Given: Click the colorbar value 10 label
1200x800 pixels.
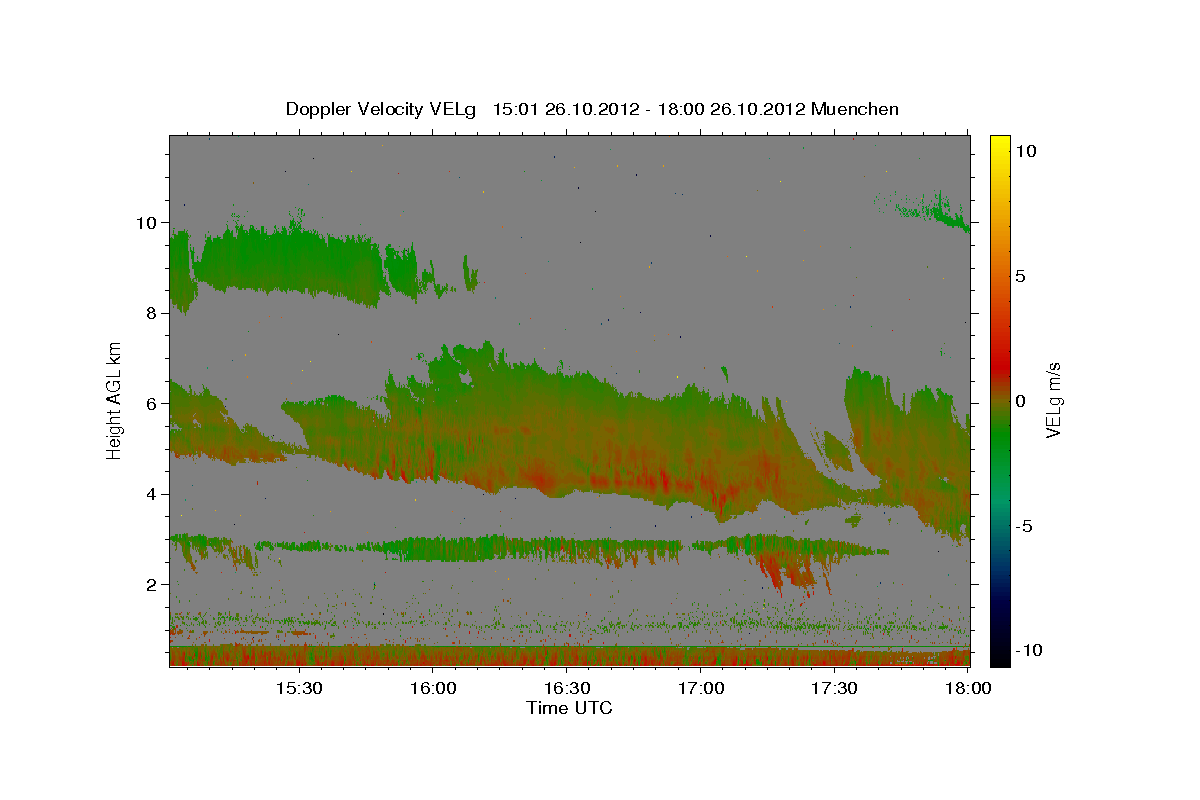Looking at the screenshot, I should tap(1025, 151).
